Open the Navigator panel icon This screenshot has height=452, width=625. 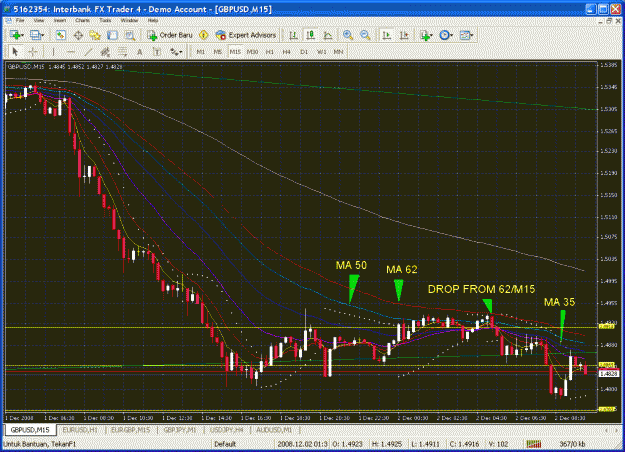point(95,35)
